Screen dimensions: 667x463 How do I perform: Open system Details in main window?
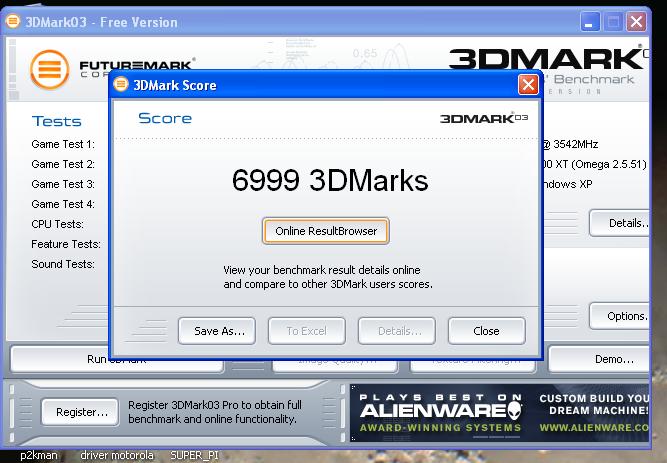620,223
